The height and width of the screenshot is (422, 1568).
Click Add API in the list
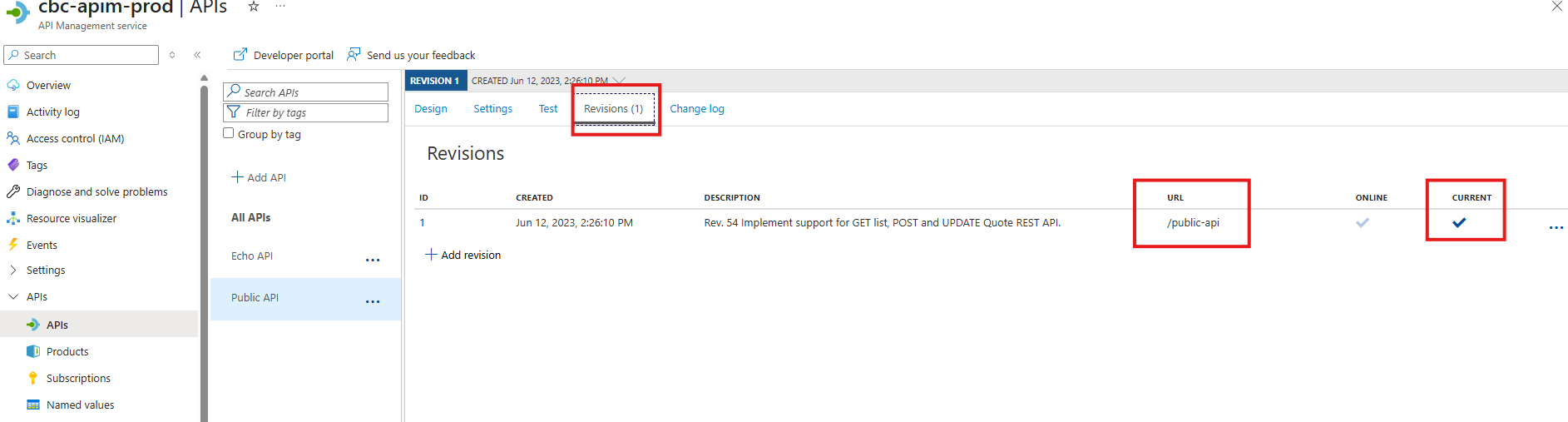pos(259,178)
